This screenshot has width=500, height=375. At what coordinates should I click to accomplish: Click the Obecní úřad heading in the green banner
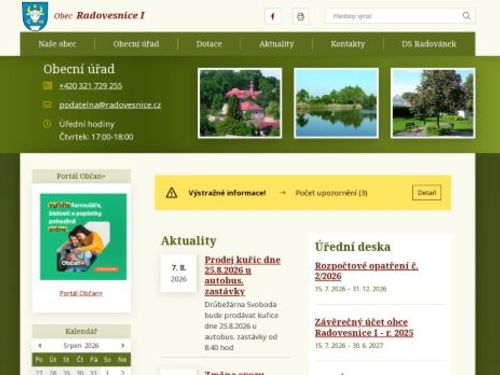coord(79,69)
